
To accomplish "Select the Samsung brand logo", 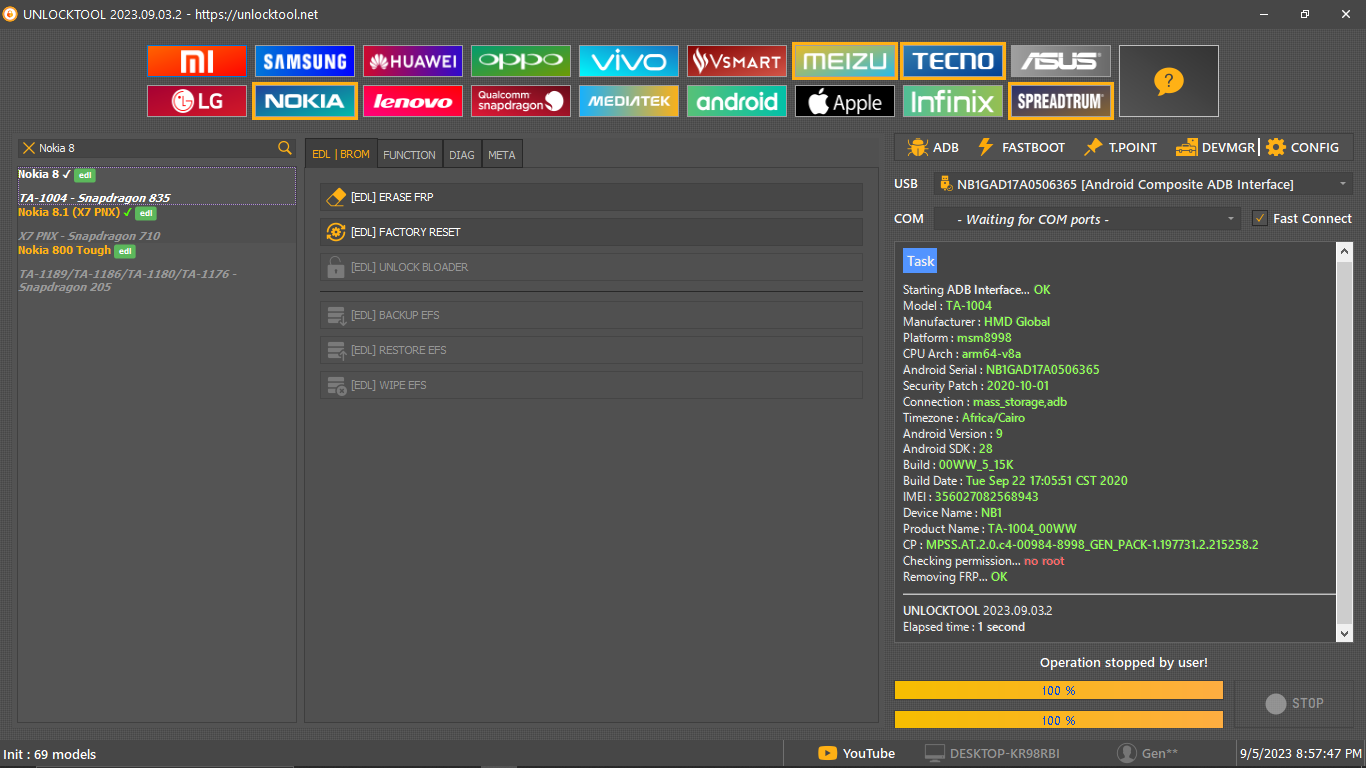I will click(x=304, y=61).
